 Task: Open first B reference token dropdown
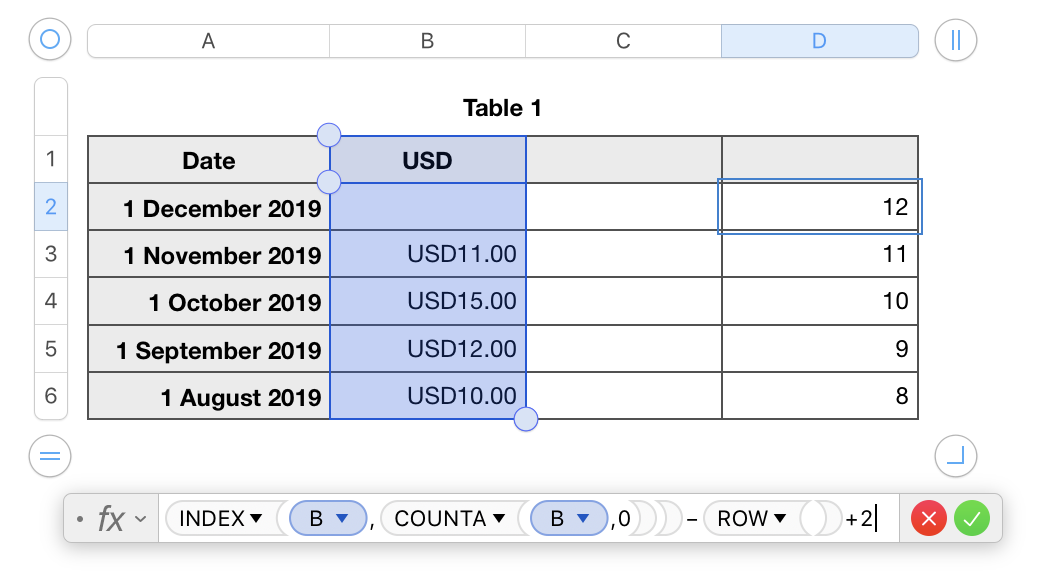pyautogui.click(x=342, y=518)
